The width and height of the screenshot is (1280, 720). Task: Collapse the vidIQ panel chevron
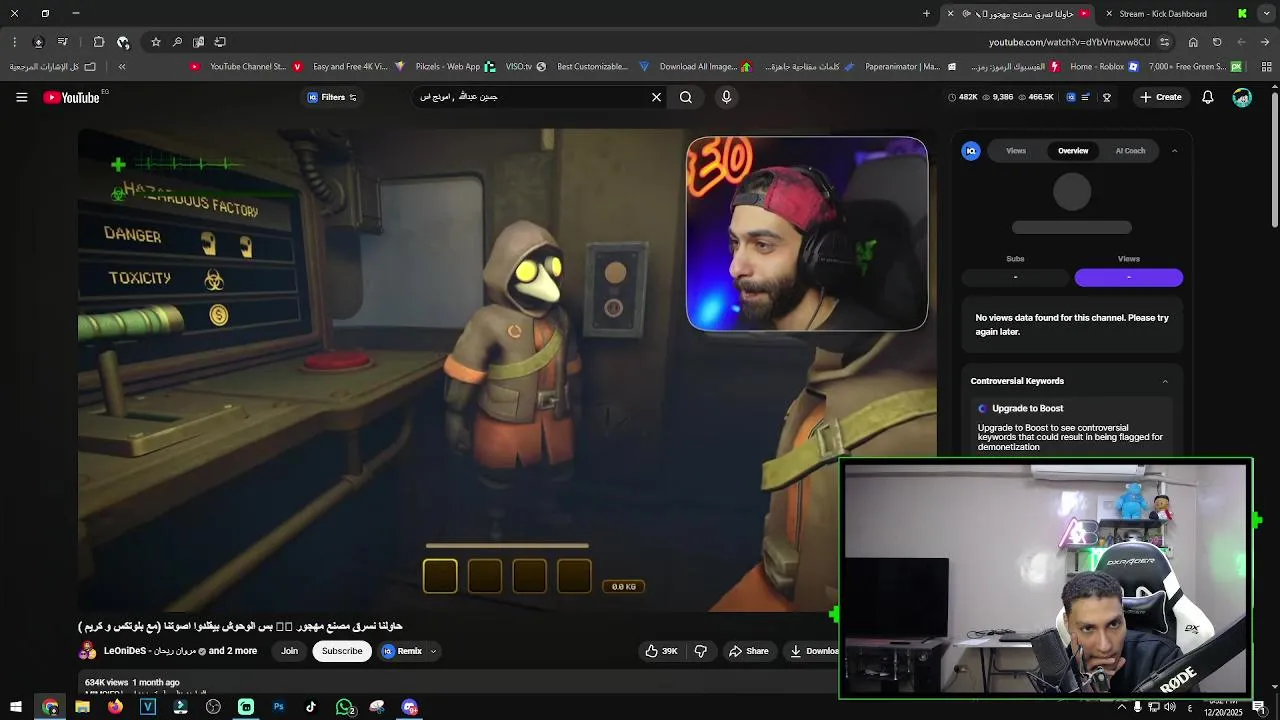pos(1174,151)
